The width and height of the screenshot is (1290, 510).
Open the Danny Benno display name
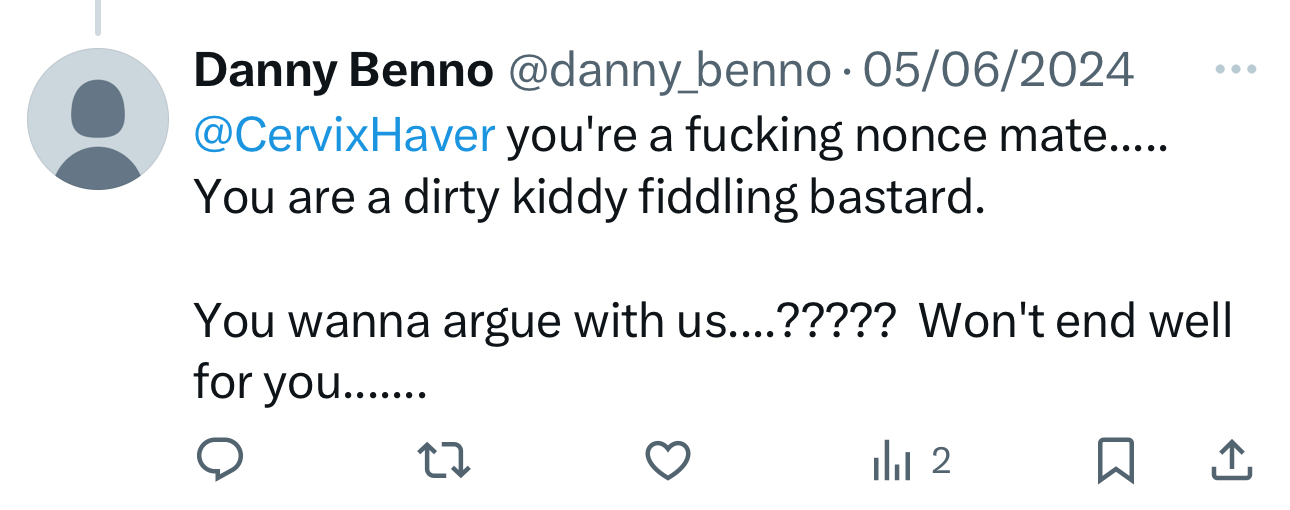point(343,70)
